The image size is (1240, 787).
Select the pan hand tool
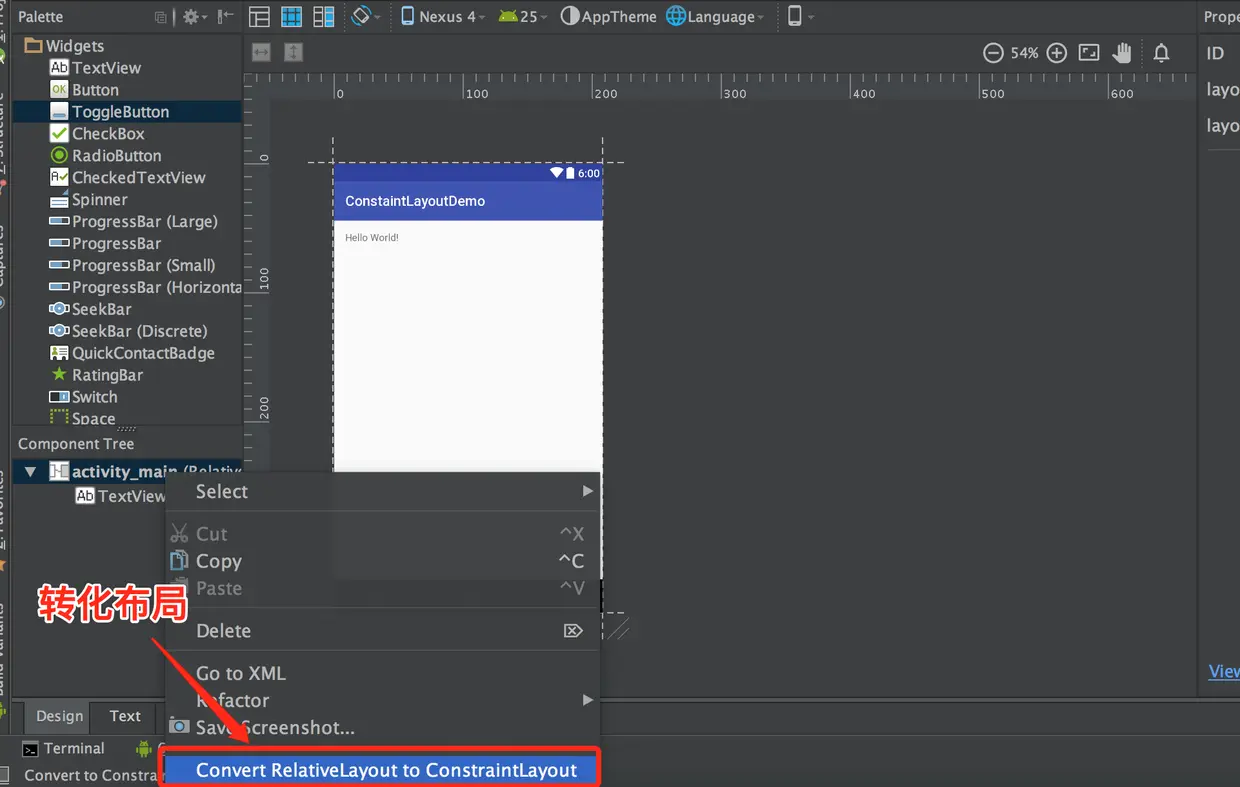1122,53
